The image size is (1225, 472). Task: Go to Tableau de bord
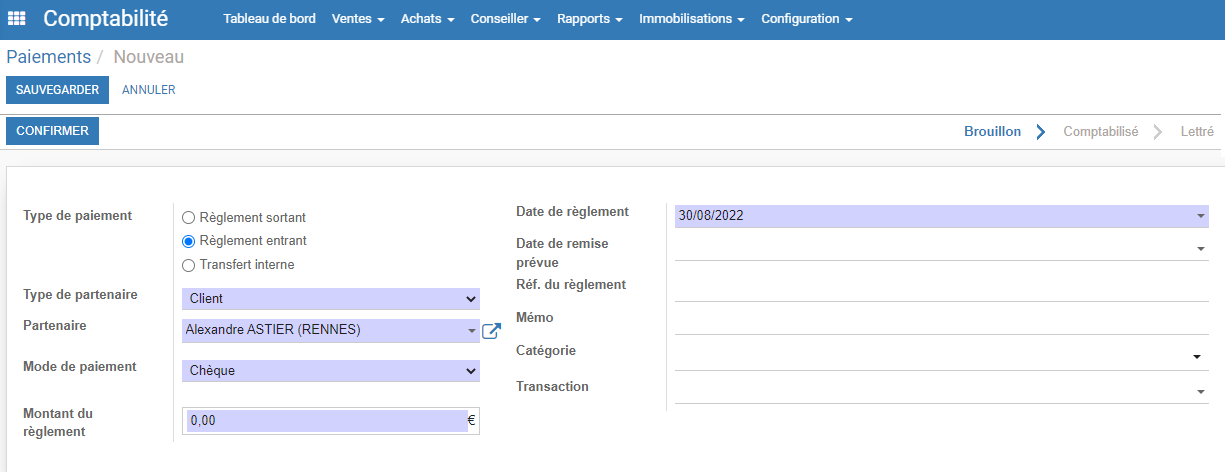[x=269, y=19]
